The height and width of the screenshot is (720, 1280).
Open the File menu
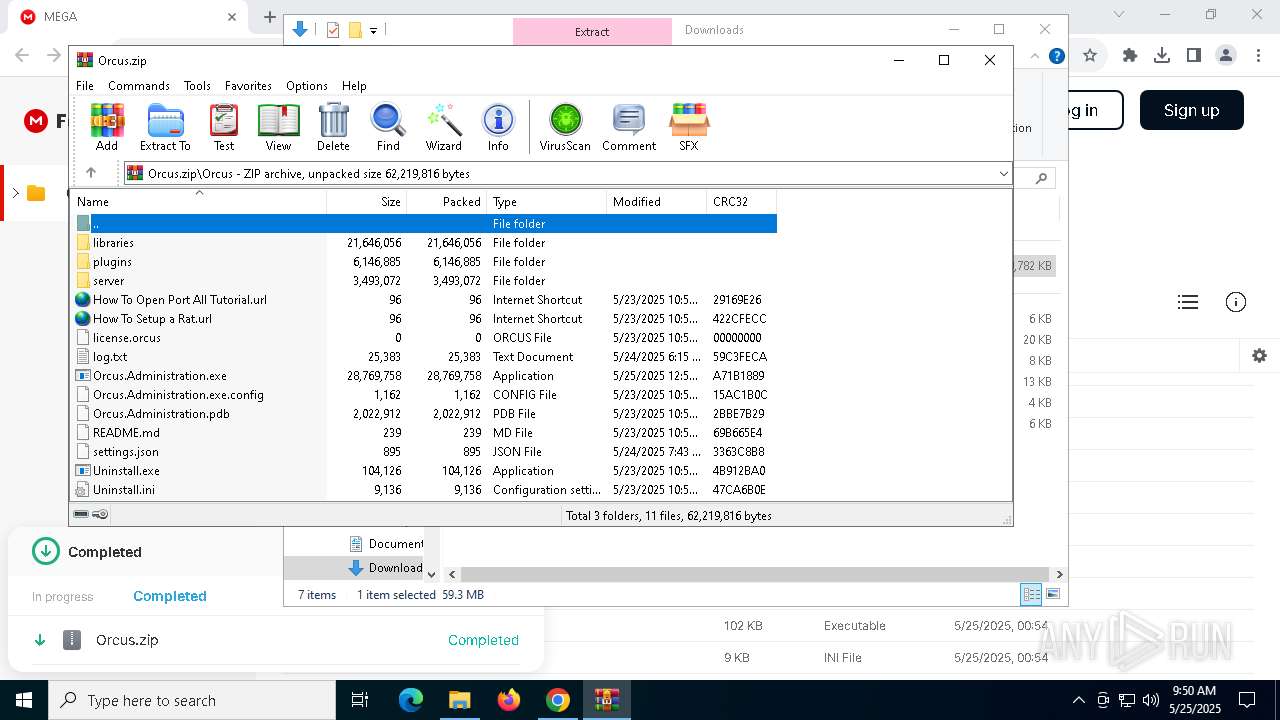(x=85, y=86)
